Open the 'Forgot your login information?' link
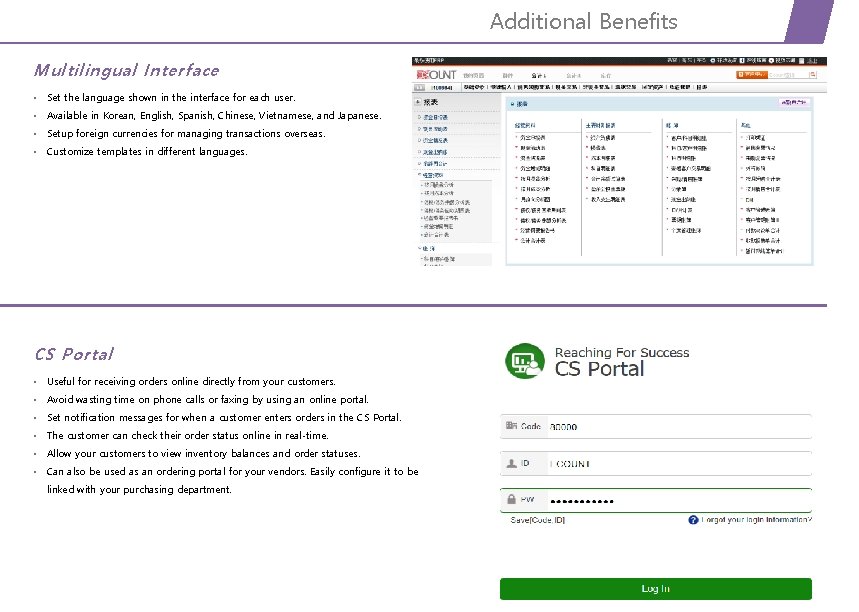 tap(757, 520)
